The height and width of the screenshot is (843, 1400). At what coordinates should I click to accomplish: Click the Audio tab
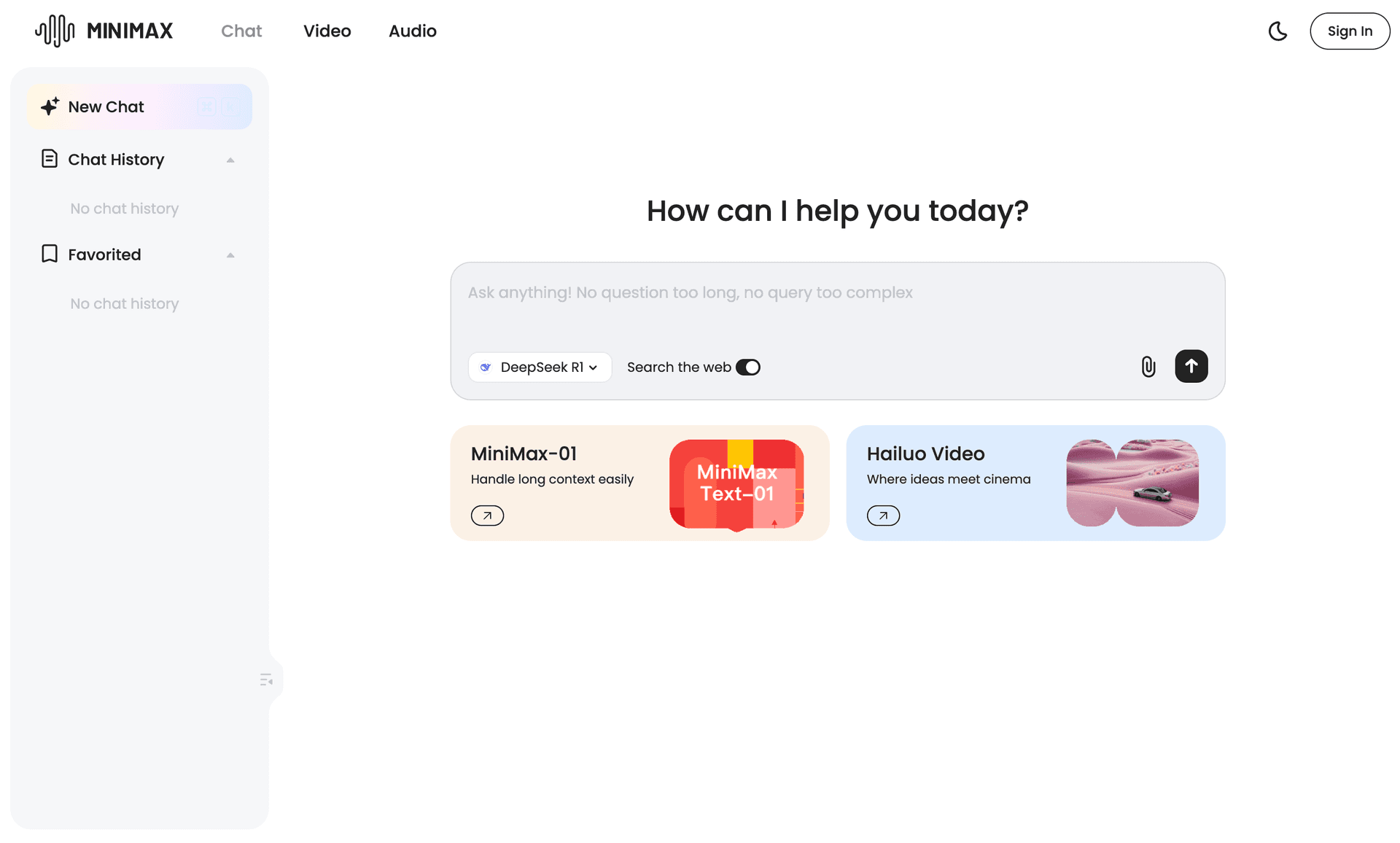(x=412, y=30)
